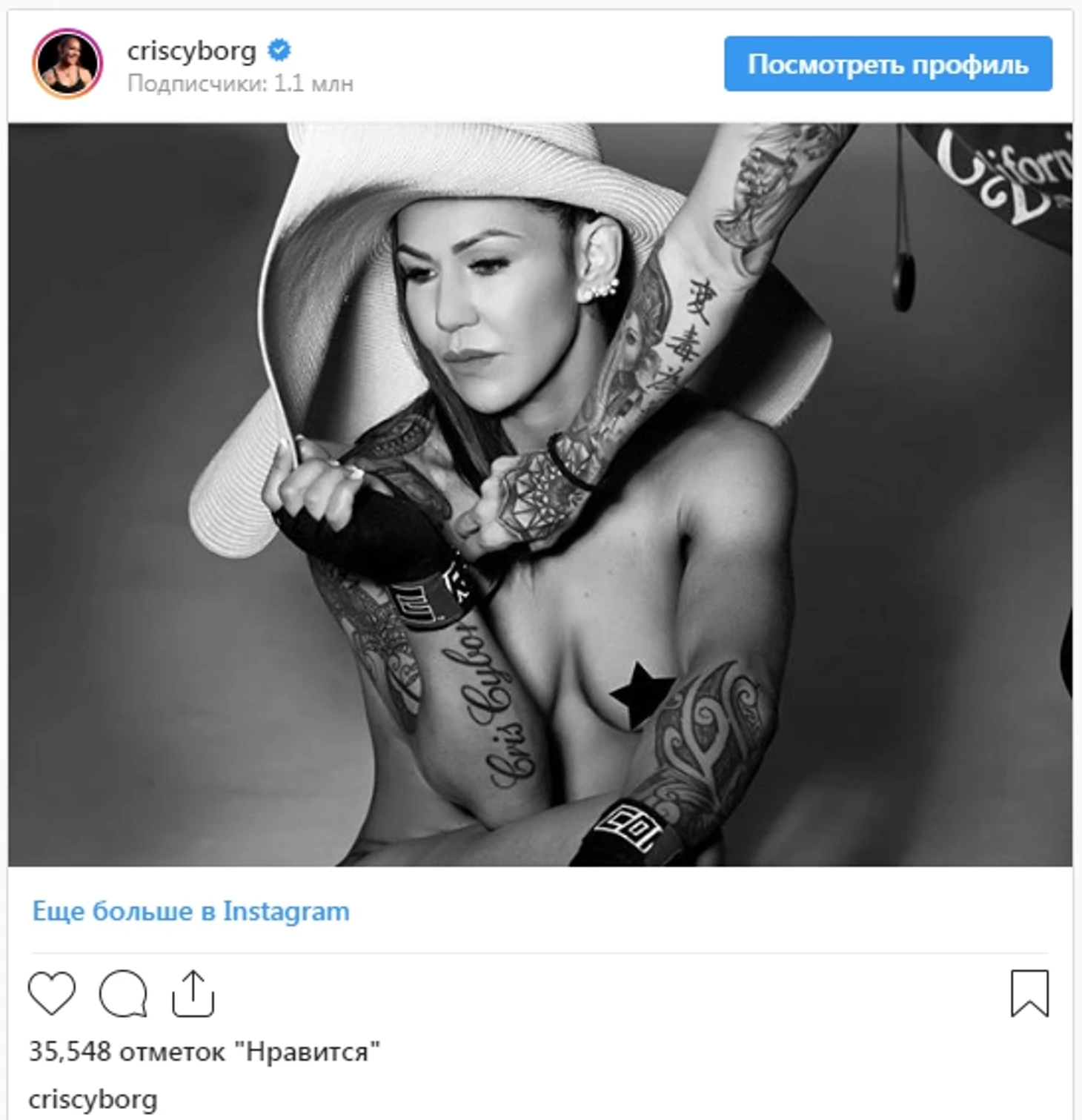
Task: Save the post with the bookmark icon
Action: (x=1030, y=993)
